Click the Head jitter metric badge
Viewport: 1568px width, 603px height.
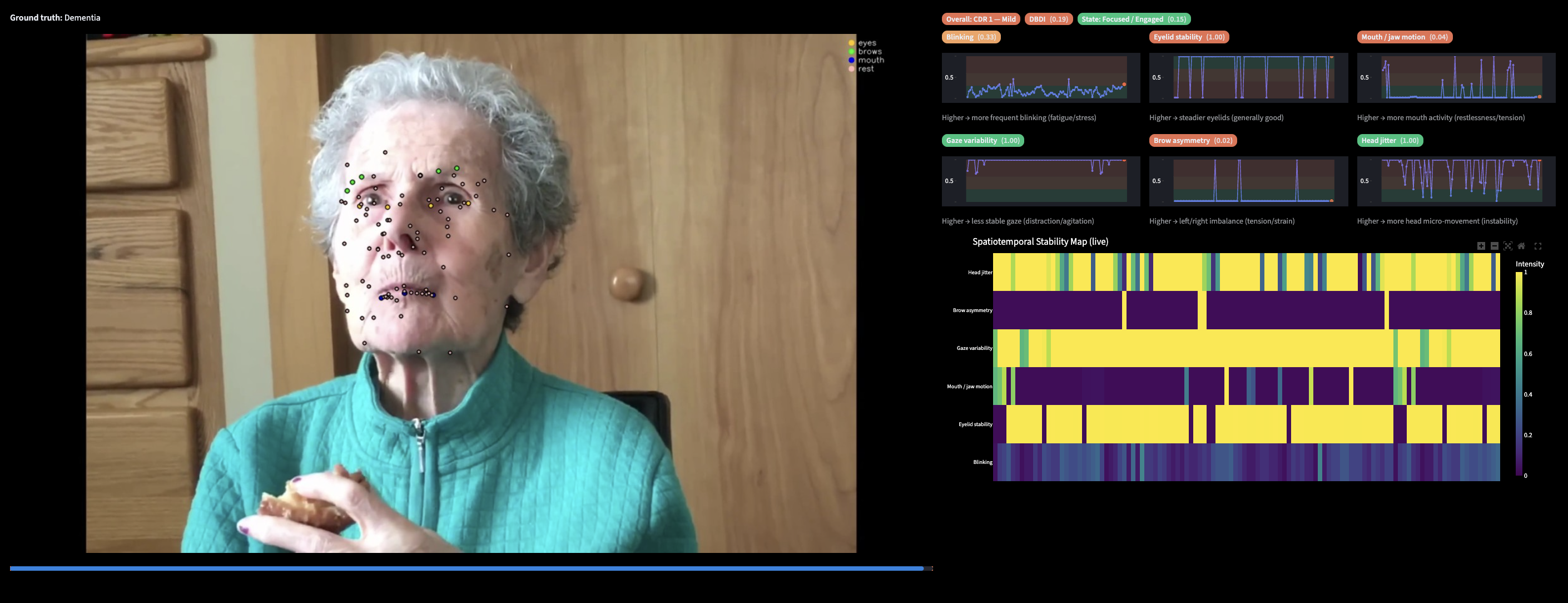pos(1390,141)
